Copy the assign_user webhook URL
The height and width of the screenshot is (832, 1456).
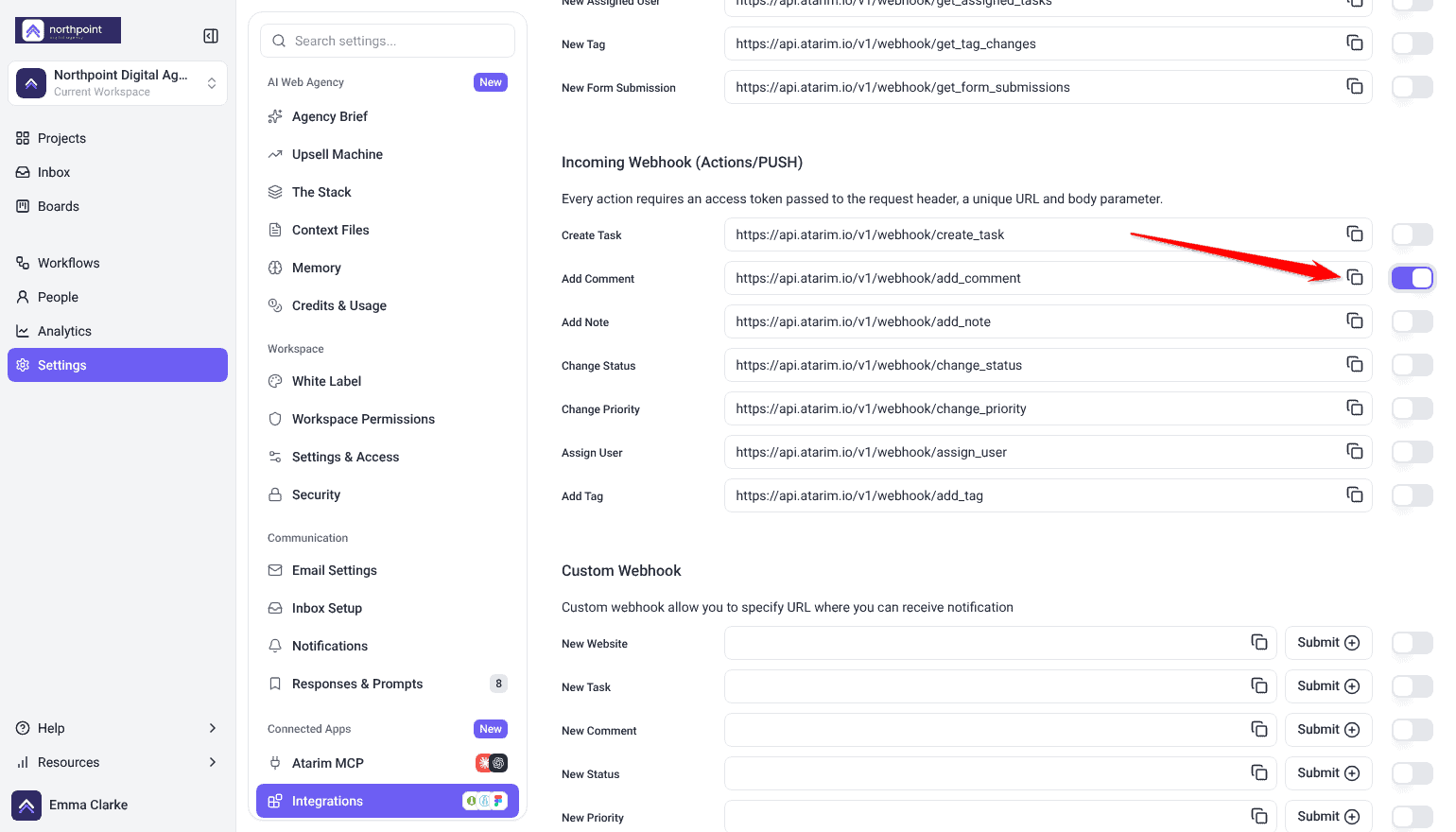coord(1354,451)
